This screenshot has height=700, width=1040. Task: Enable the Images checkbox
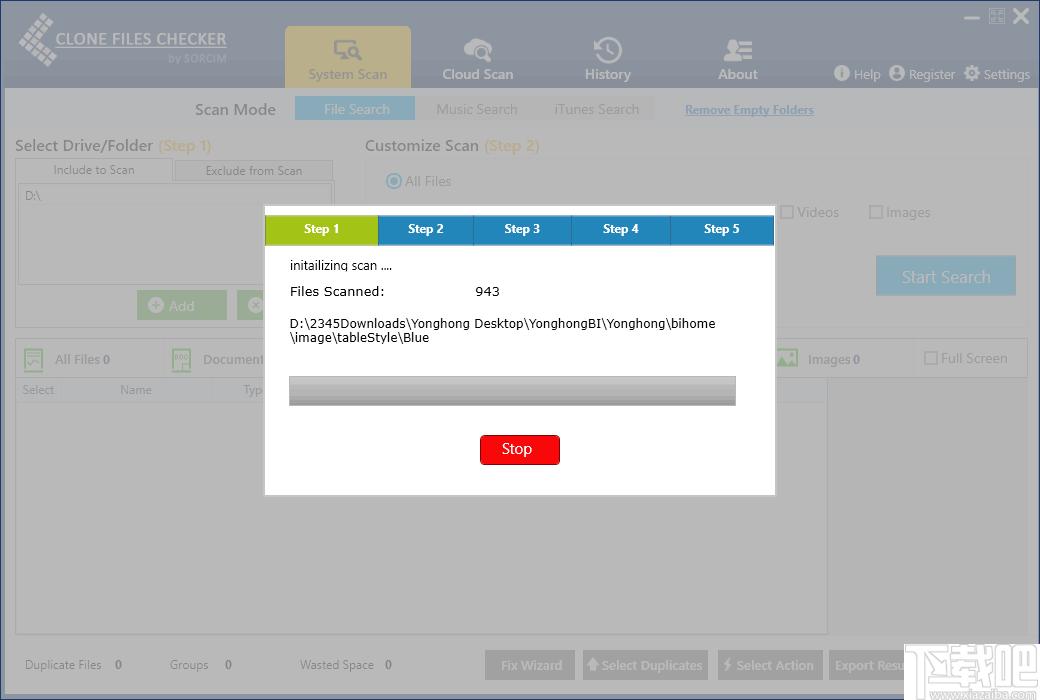(876, 212)
